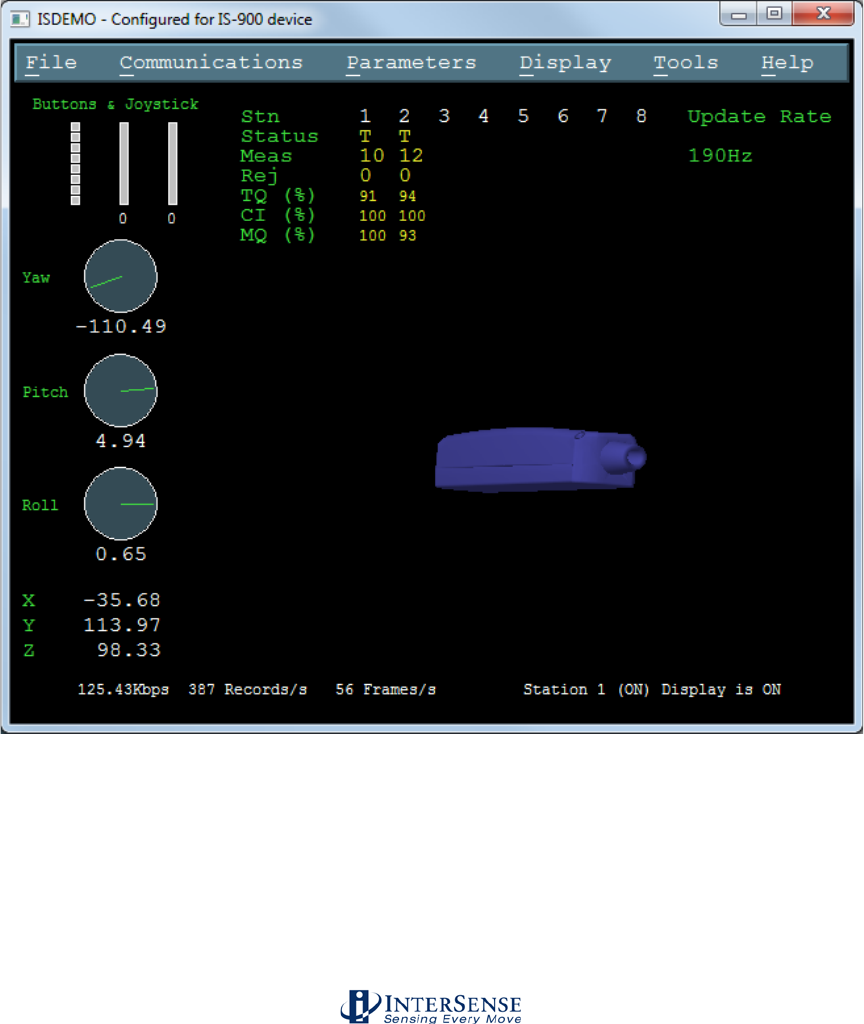Click the X position value -35.68
864x1024 pixels.
point(121,600)
